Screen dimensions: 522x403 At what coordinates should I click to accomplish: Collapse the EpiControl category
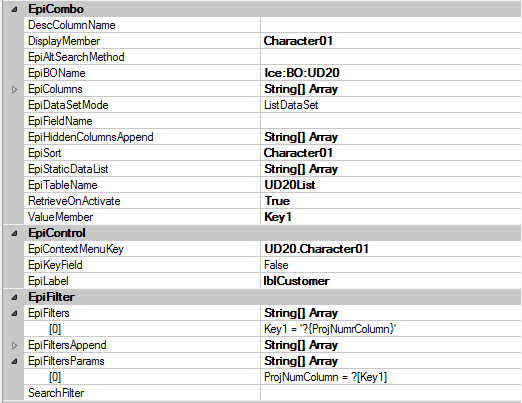(x=14, y=233)
